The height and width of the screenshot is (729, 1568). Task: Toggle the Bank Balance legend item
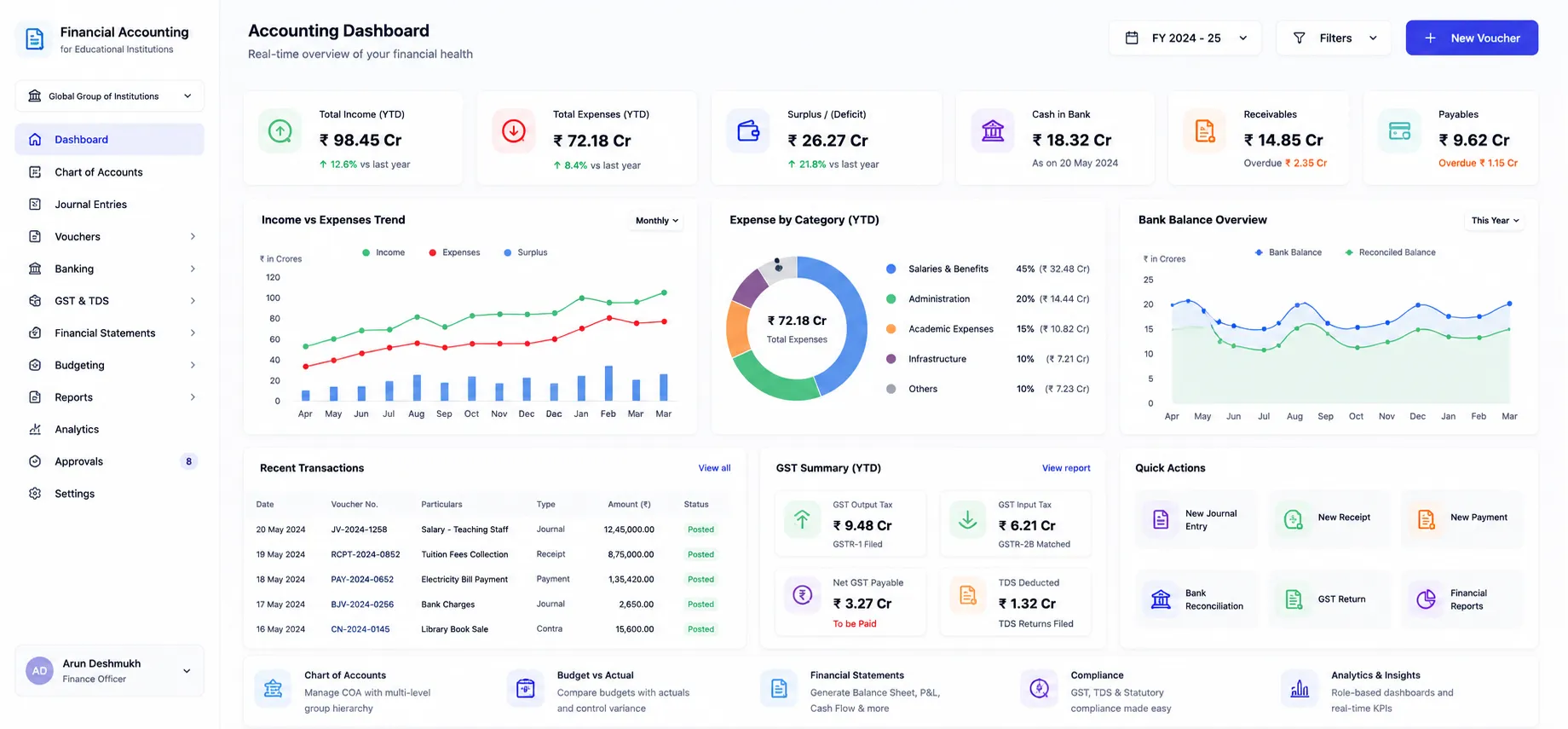(x=1288, y=252)
